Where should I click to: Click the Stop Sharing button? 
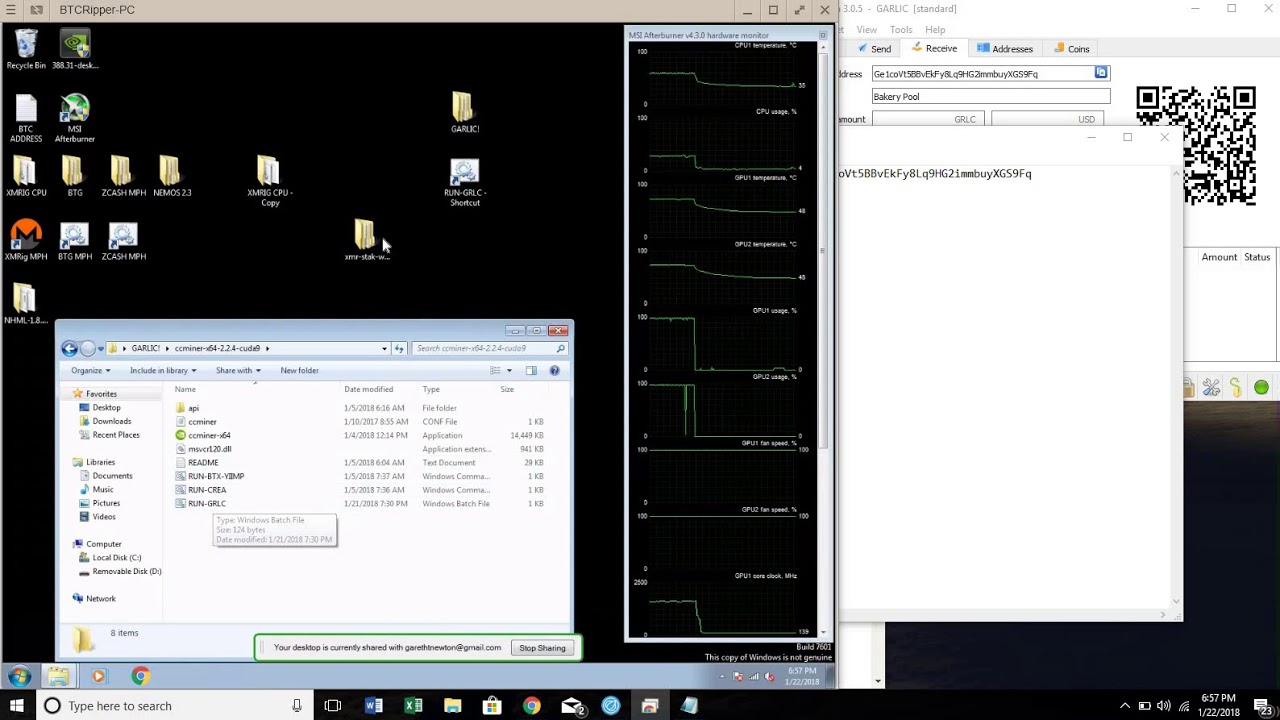coord(542,648)
